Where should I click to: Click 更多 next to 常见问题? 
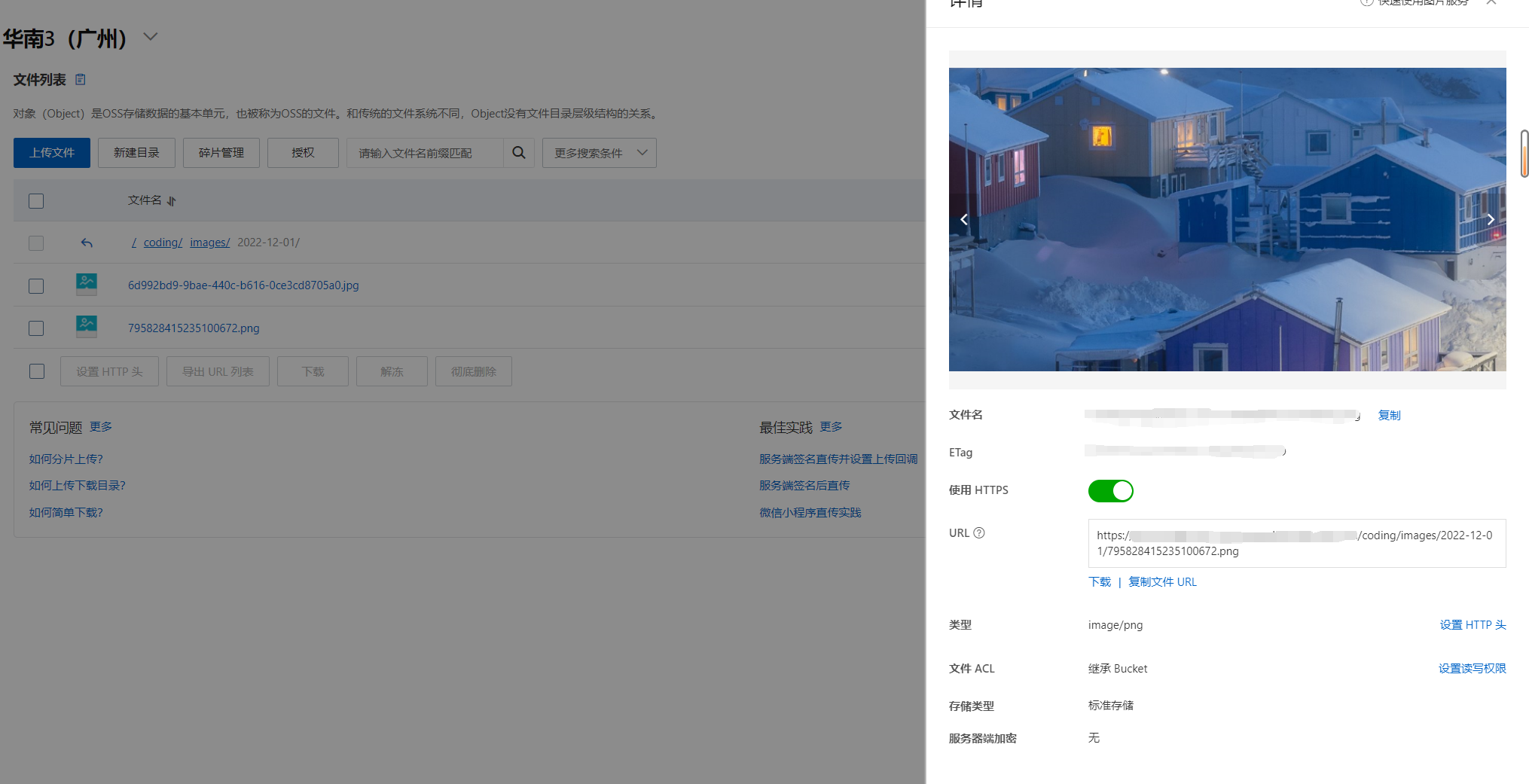tap(101, 427)
